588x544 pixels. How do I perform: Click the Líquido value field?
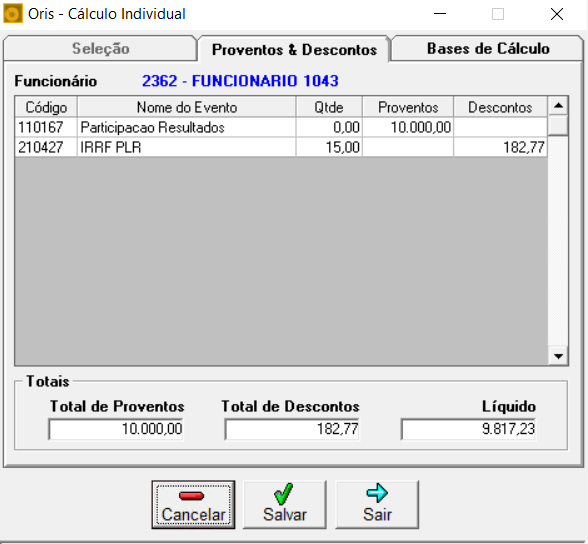click(468, 429)
